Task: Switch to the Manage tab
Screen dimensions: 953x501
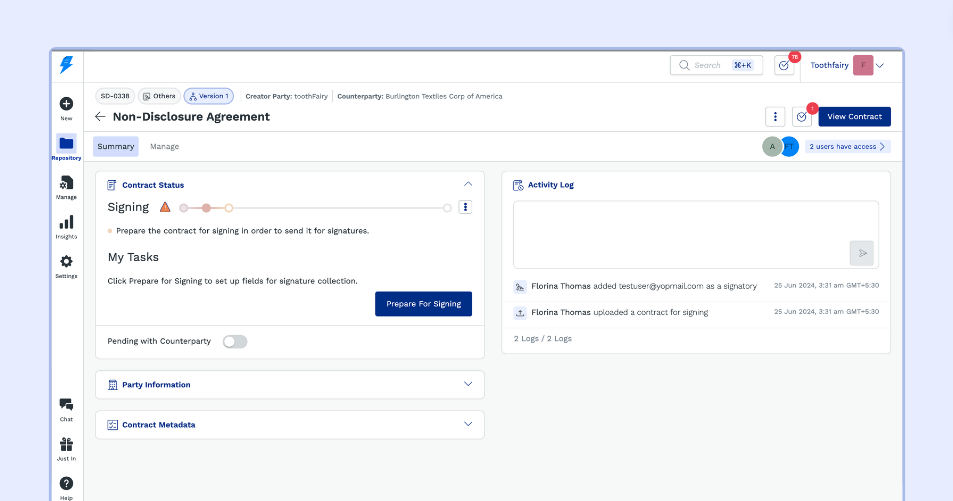Action: 164,147
